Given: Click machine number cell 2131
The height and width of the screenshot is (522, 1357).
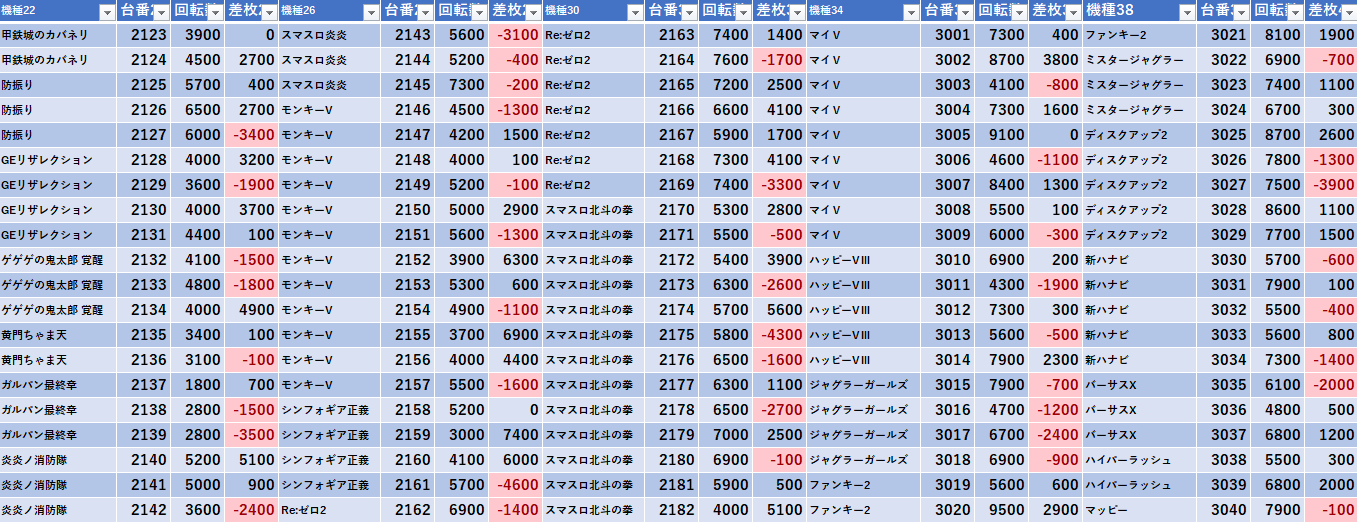Looking at the screenshot, I should point(144,235).
